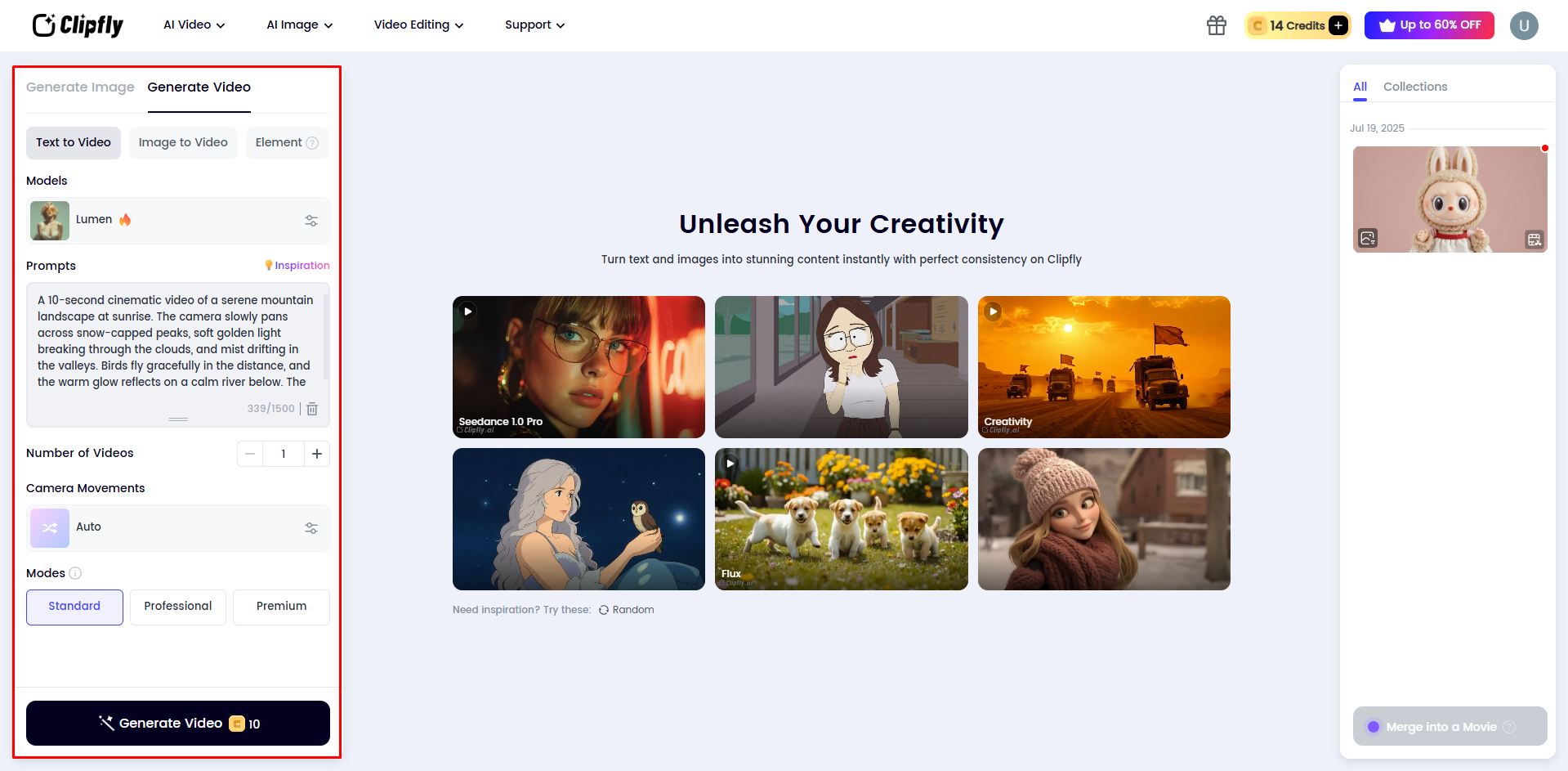Expand the AI Image menu
This screenshot has width=1568, height=771.
coord(300,25)
